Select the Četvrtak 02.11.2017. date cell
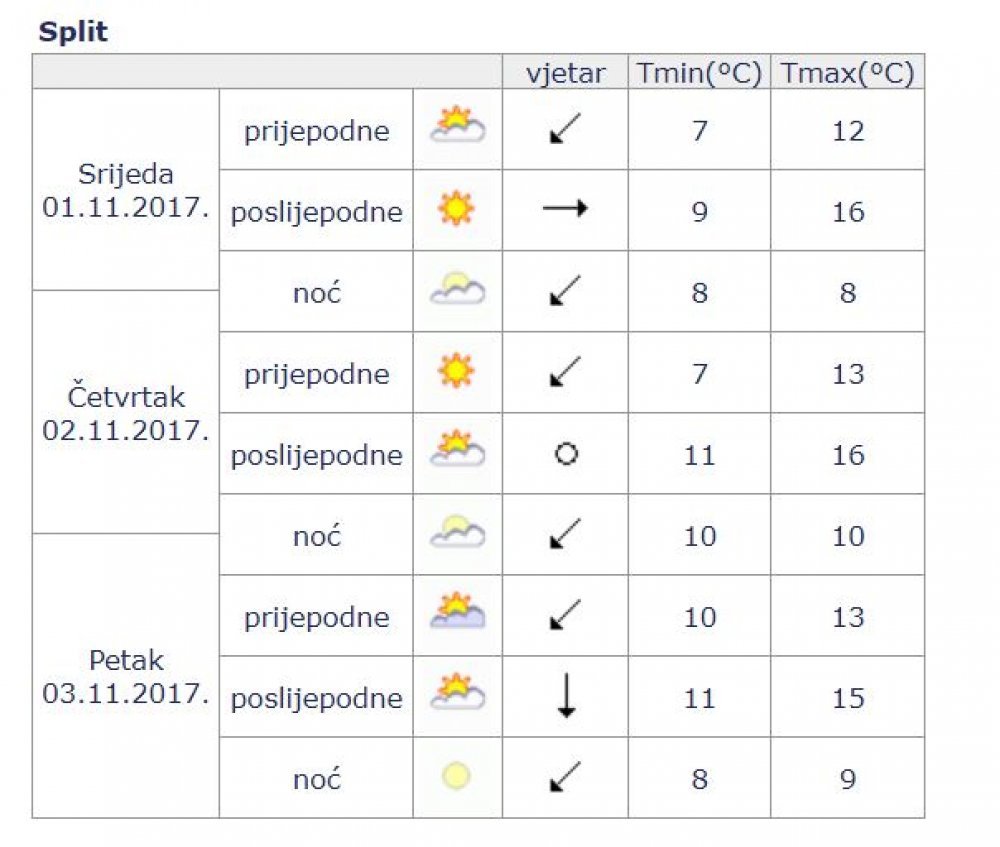 coord(126,413)
